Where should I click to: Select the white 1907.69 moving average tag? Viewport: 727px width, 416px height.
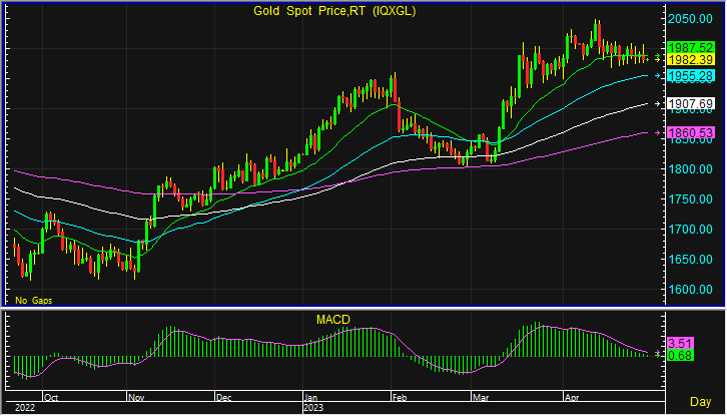[x=692, y=103]
